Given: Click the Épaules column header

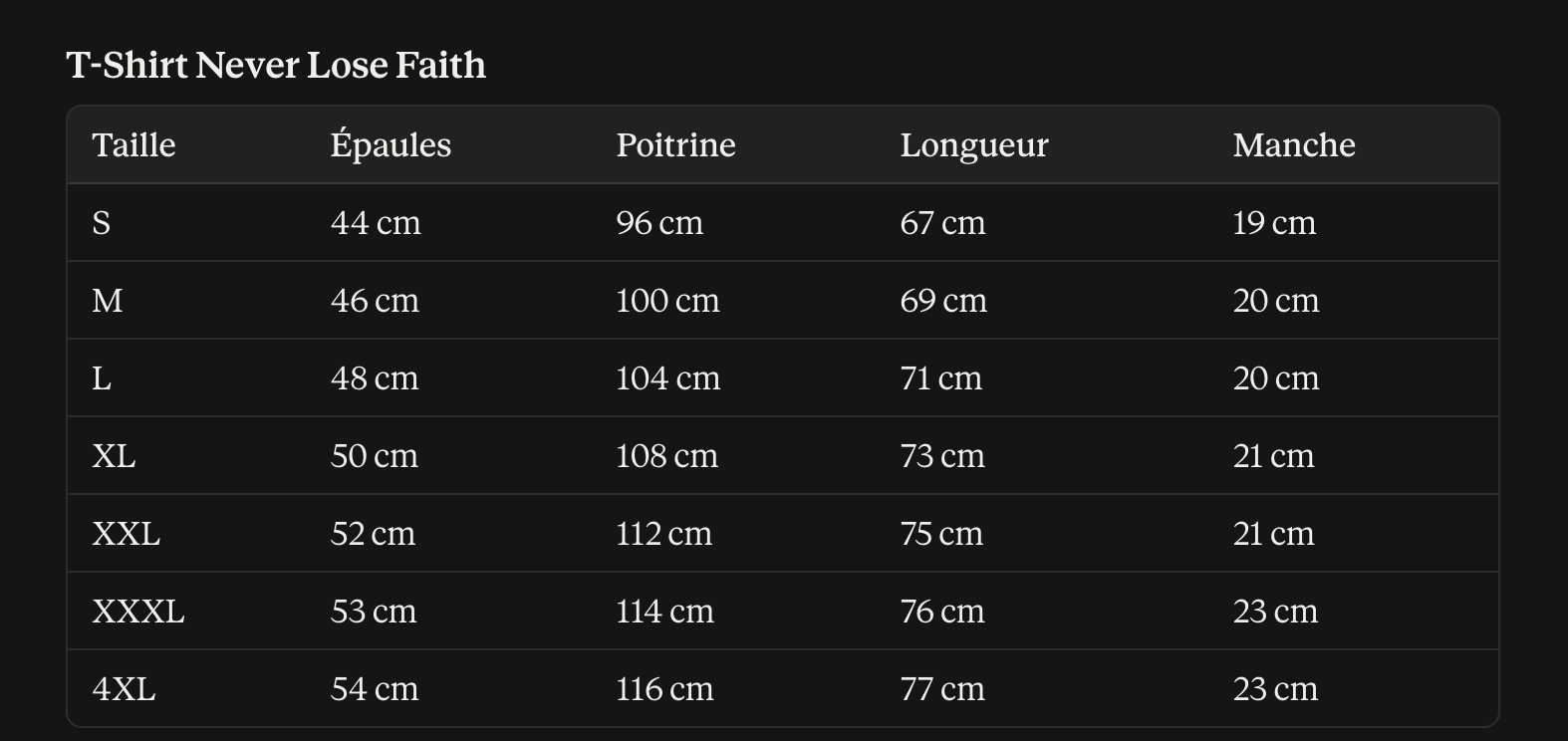Looking at the screenshot, I should 391,145.
